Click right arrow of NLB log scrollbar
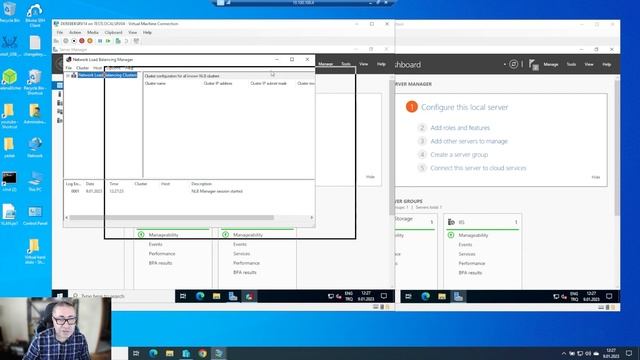Screen dimensions: 640x360 click(312, 218)
